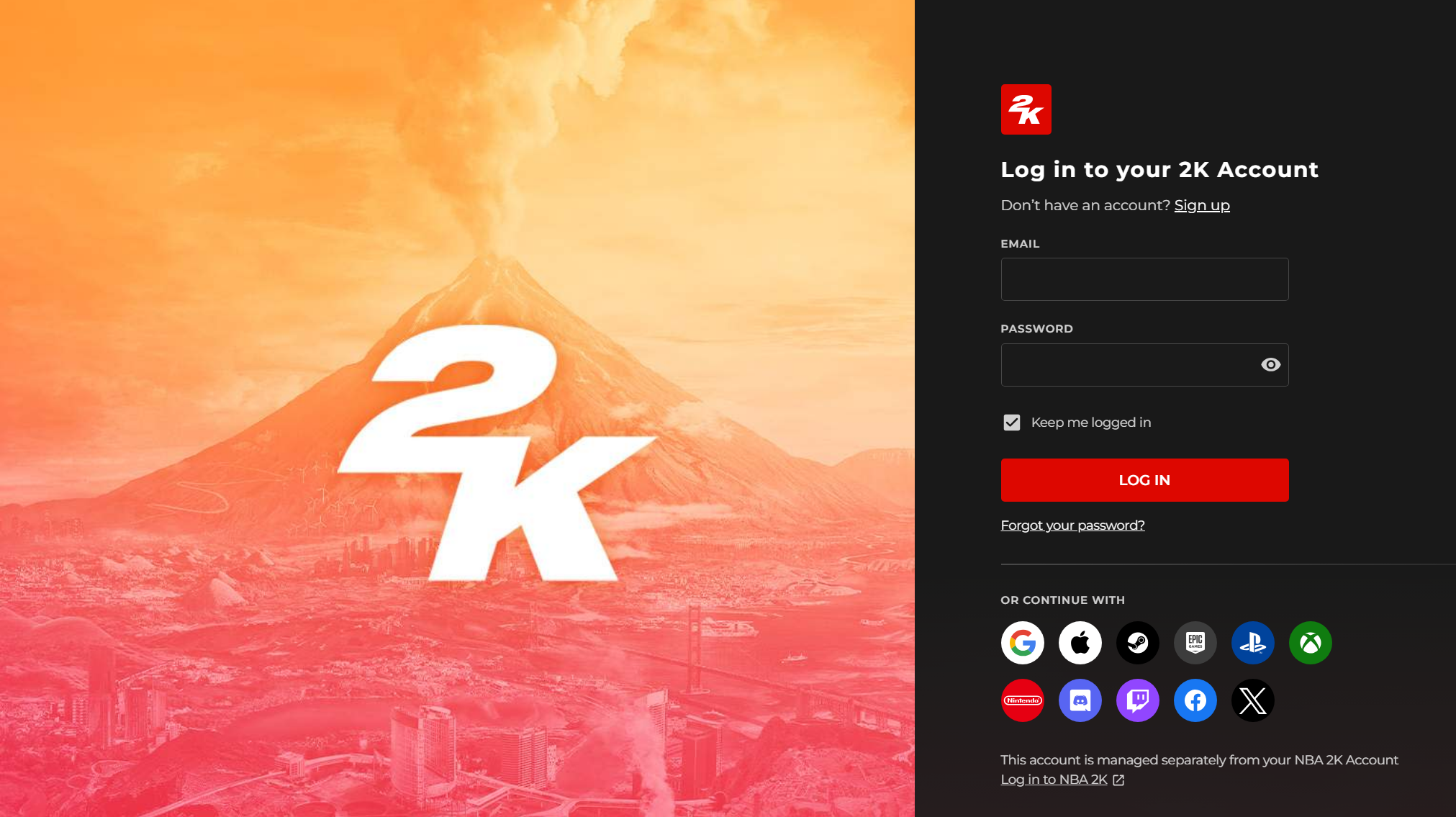The height and width of the screenshot is (817, 1456).
Task: Select the PlayStation login icon
Action: (x=1252, y=643)
